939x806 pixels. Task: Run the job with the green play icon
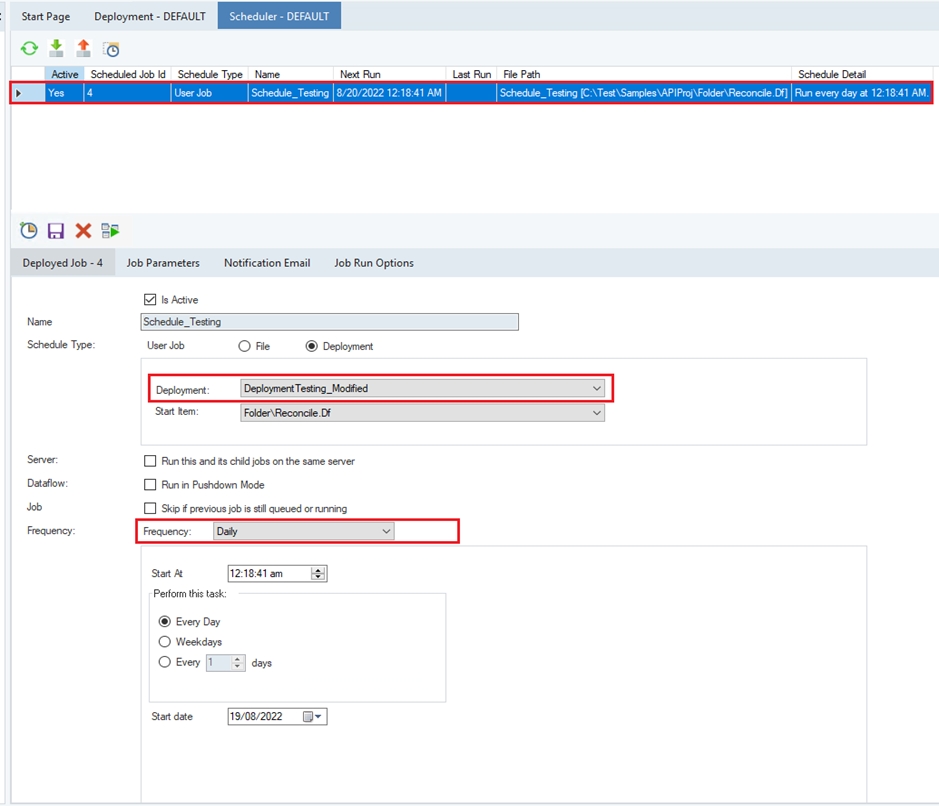click(110, 231)
